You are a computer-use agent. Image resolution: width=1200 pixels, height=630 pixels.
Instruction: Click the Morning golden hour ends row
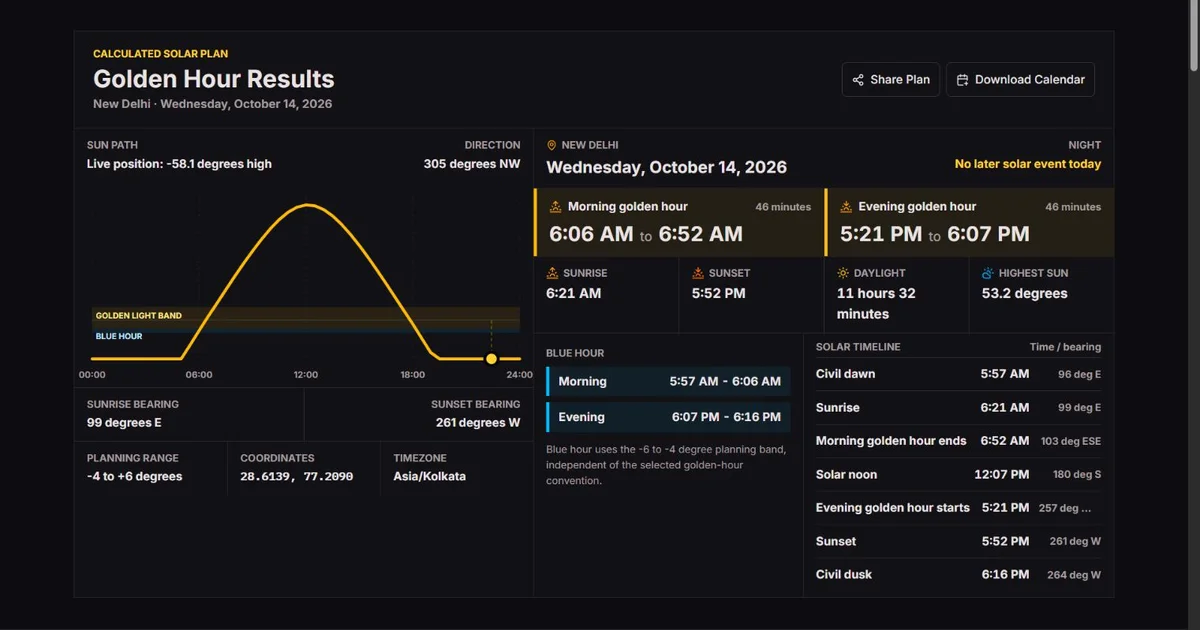958,441
